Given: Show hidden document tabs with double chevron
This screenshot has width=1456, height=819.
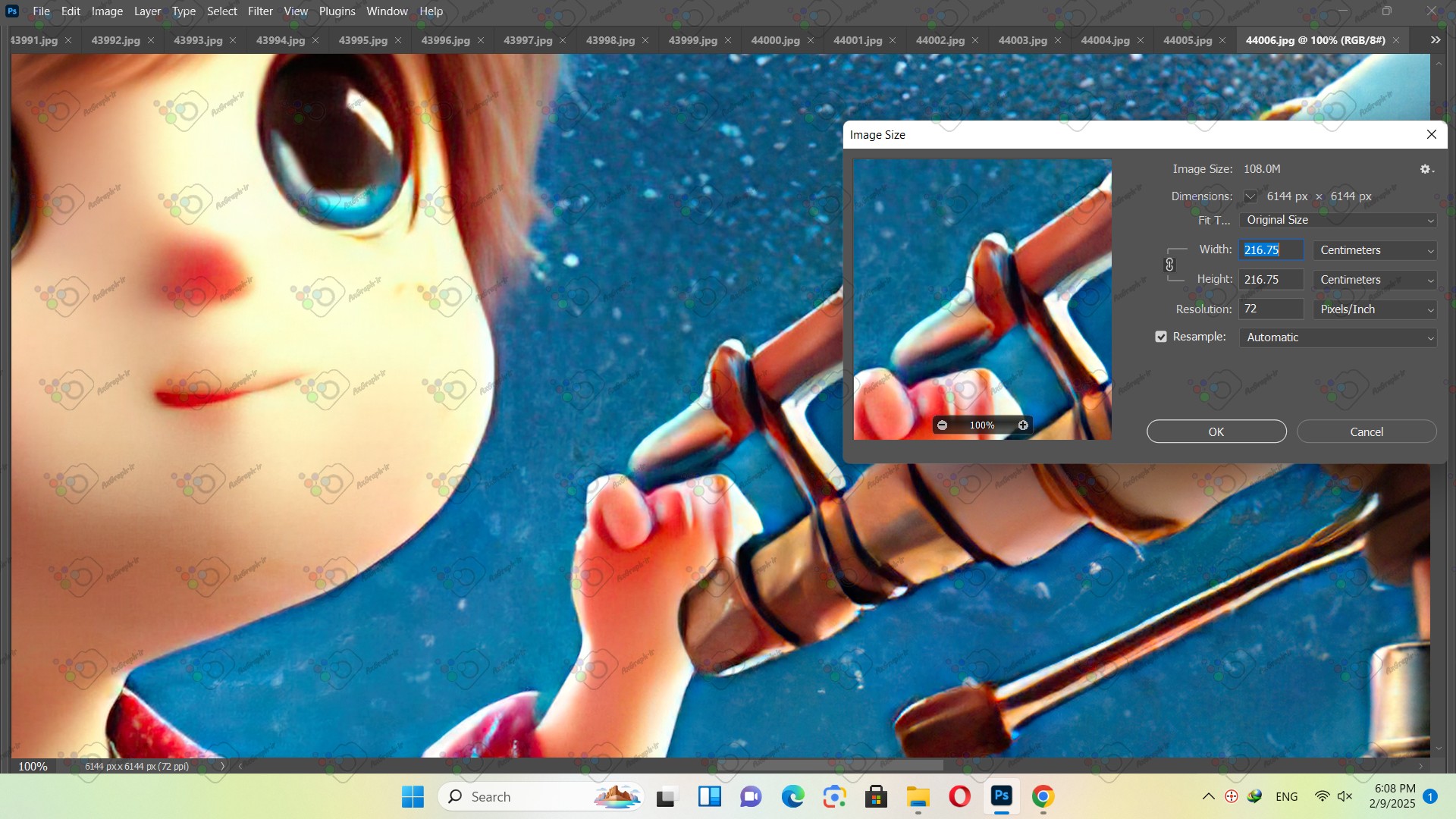Looking at the screenshot, I should tap(1436, 40).
